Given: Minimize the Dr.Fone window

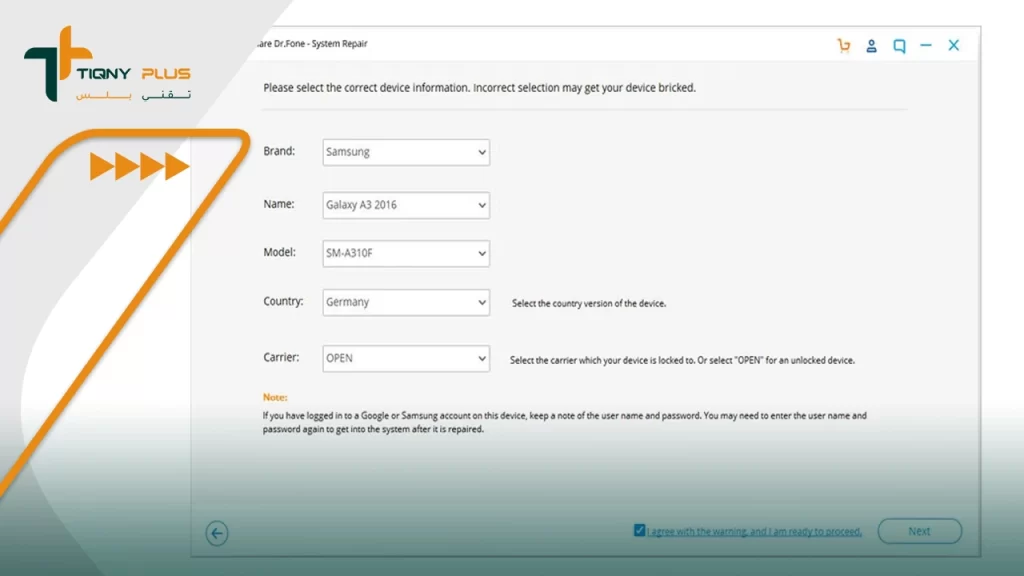Looking at the screenshot, I should (x=926, y=45).
